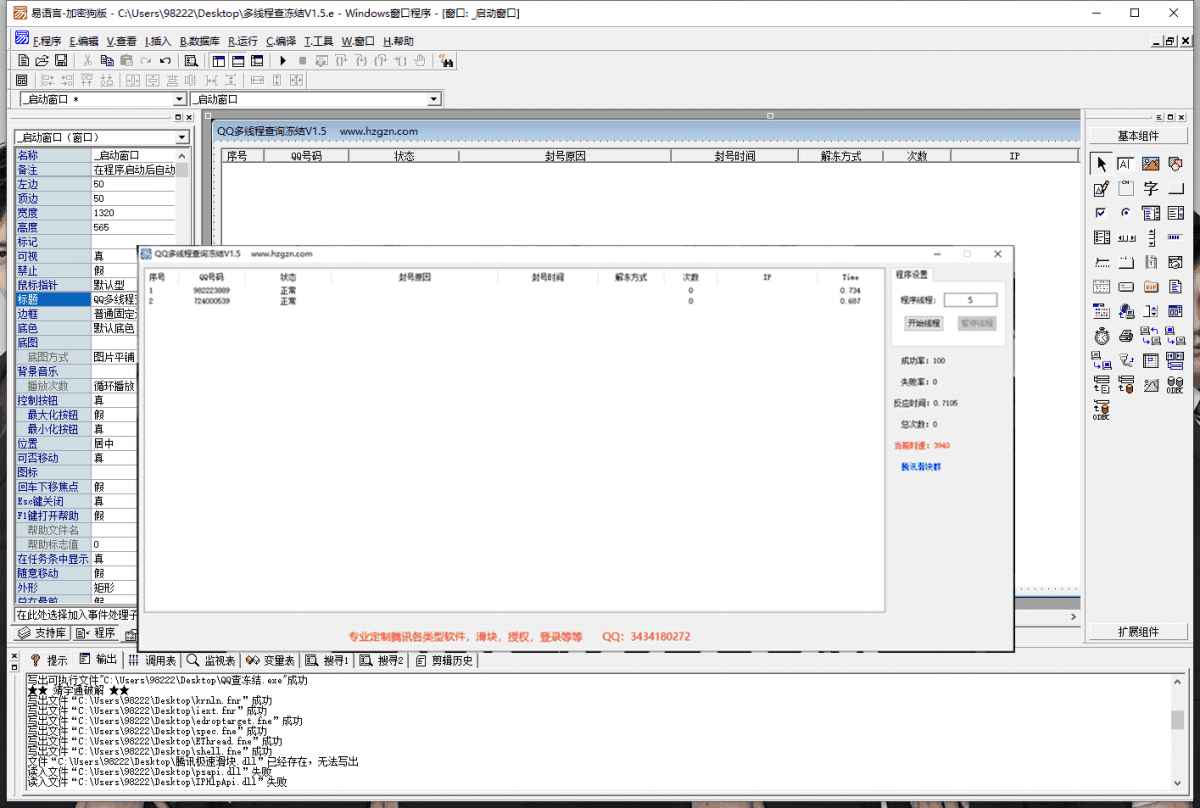Select the arrow pointer tool in 基本组件 palette
Screen dimensions: 1200x808
(1099, 164)
